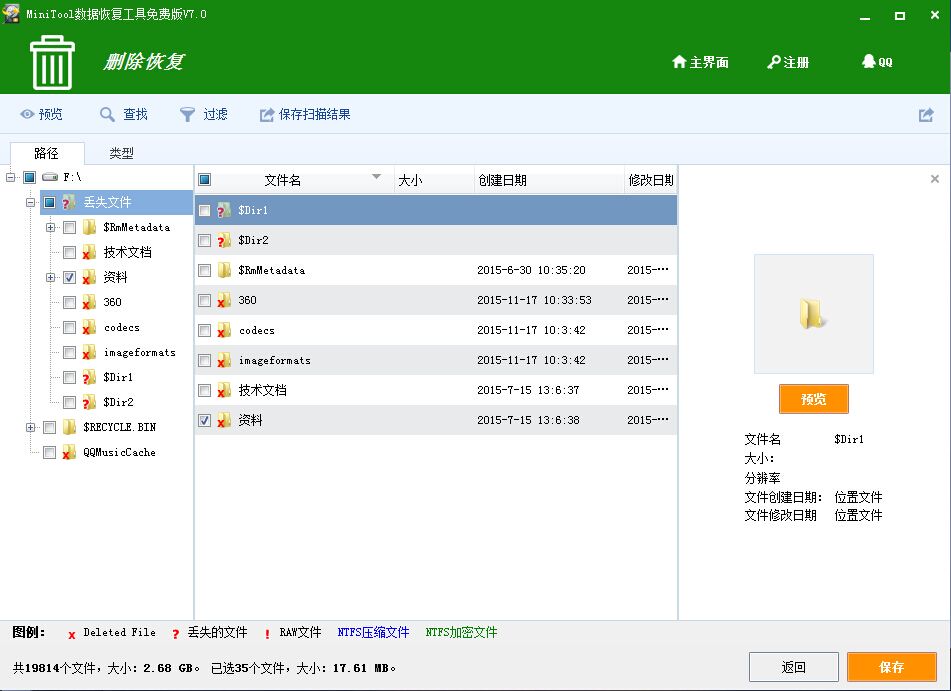
Task: Select the $Dir2 item in tree
Action: [118, 402]
